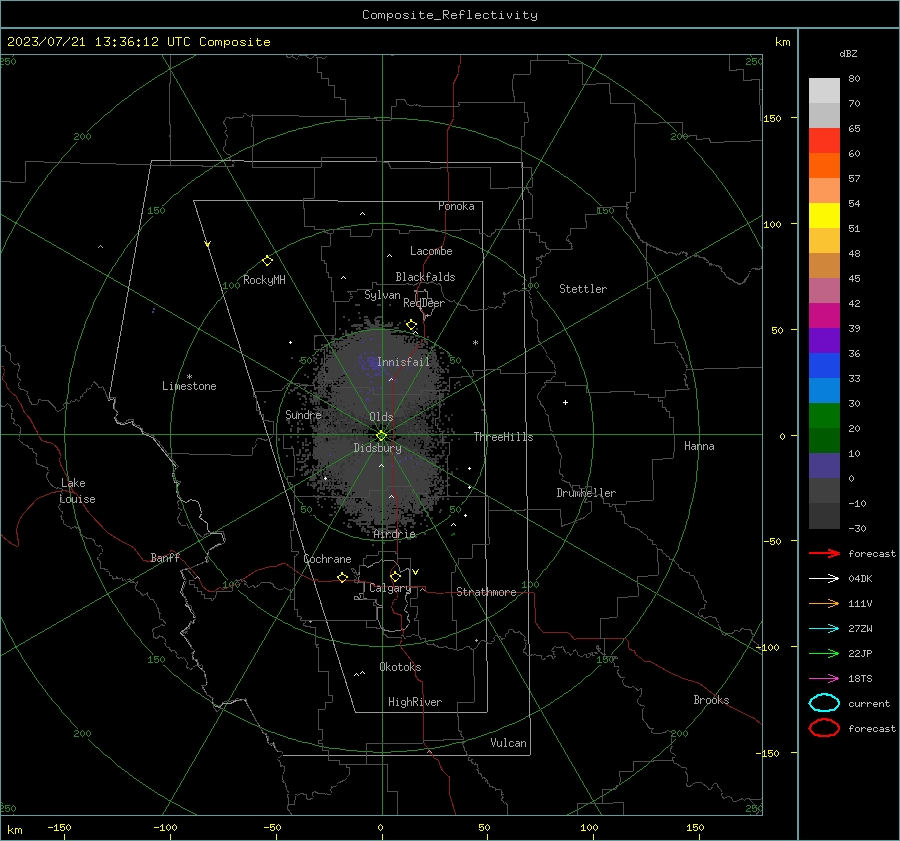Click the Didsbury town label
900x841 pixels.
click(377, 448)
